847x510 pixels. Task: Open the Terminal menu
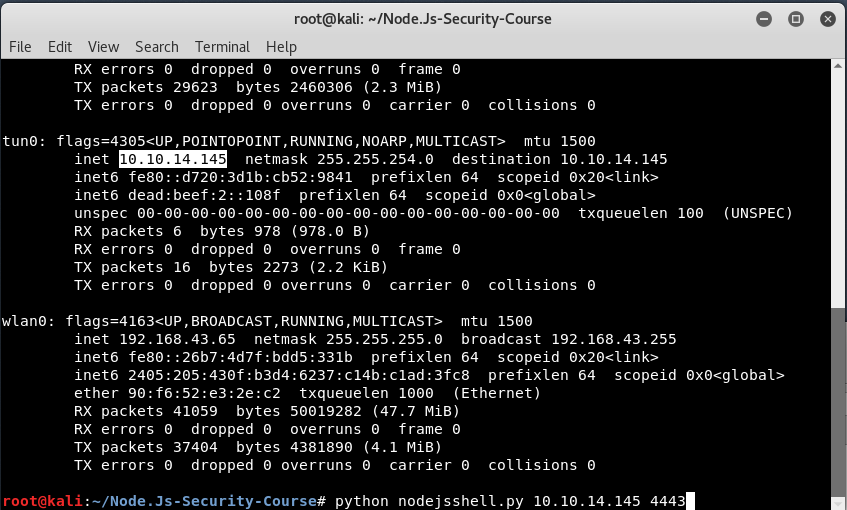coord(222,47)
